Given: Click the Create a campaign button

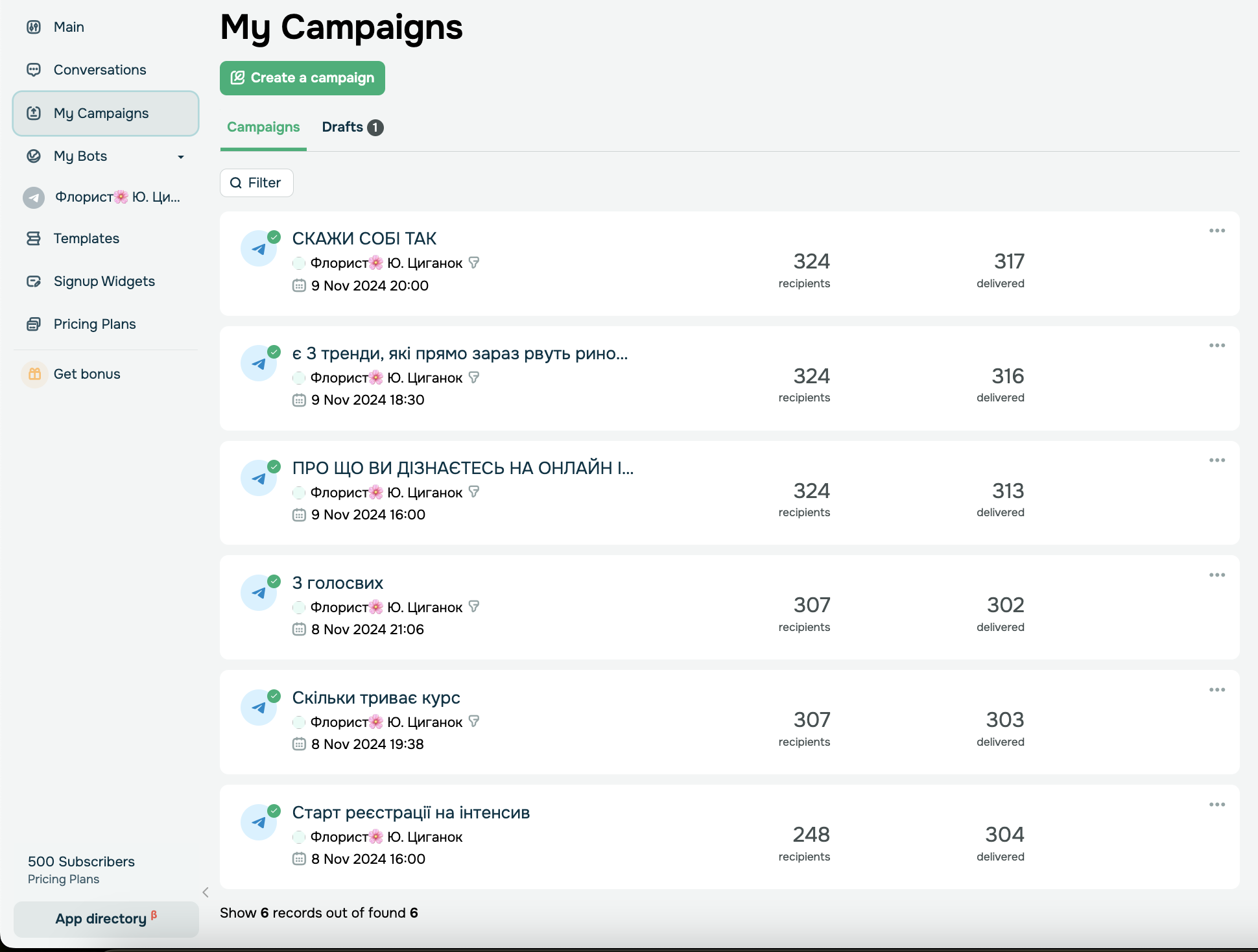Looking at the screenshot, I should coord(302,78).
